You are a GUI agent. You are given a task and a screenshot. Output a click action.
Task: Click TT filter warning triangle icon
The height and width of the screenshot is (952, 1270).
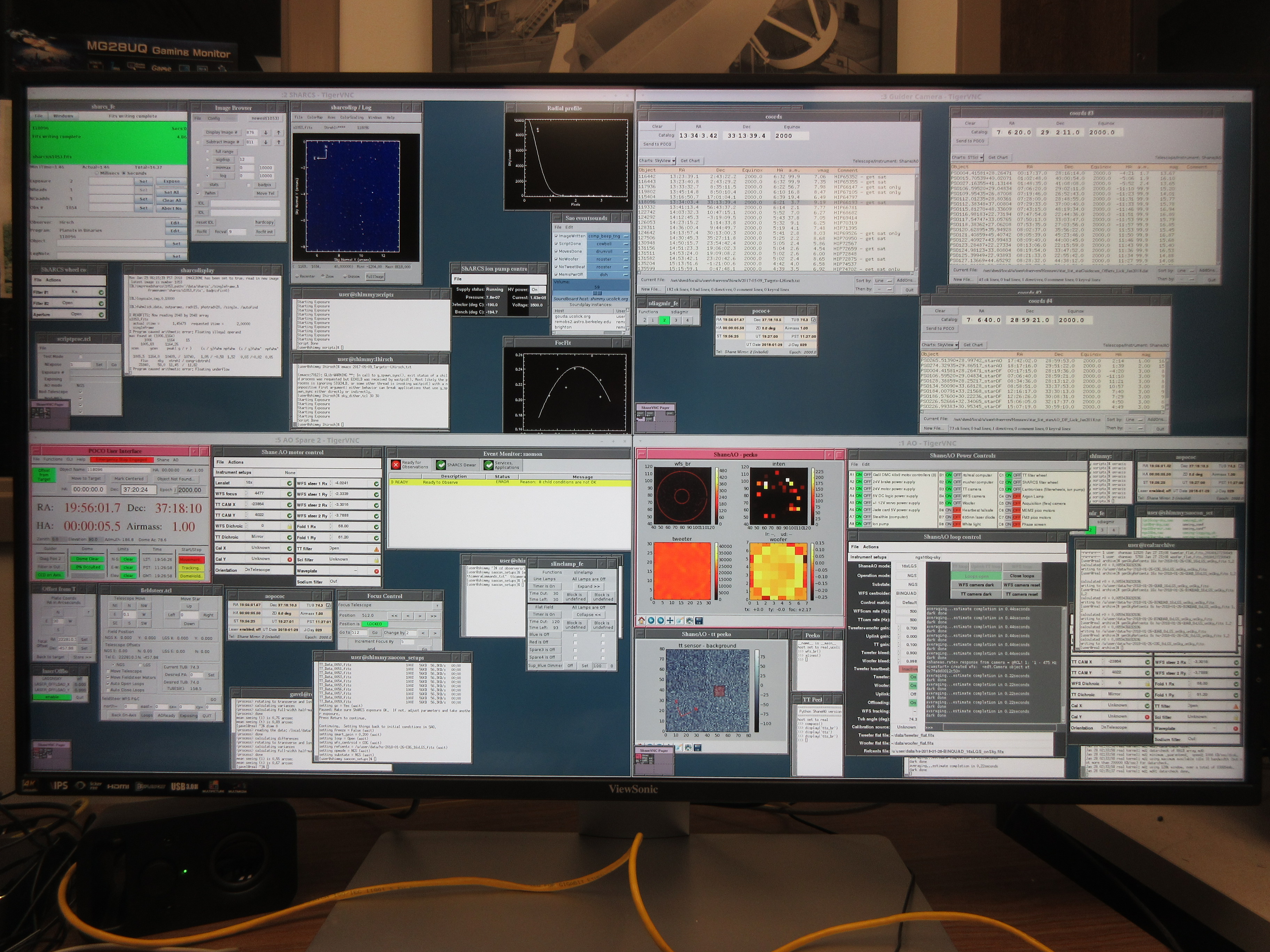click(x=377, y=549)
